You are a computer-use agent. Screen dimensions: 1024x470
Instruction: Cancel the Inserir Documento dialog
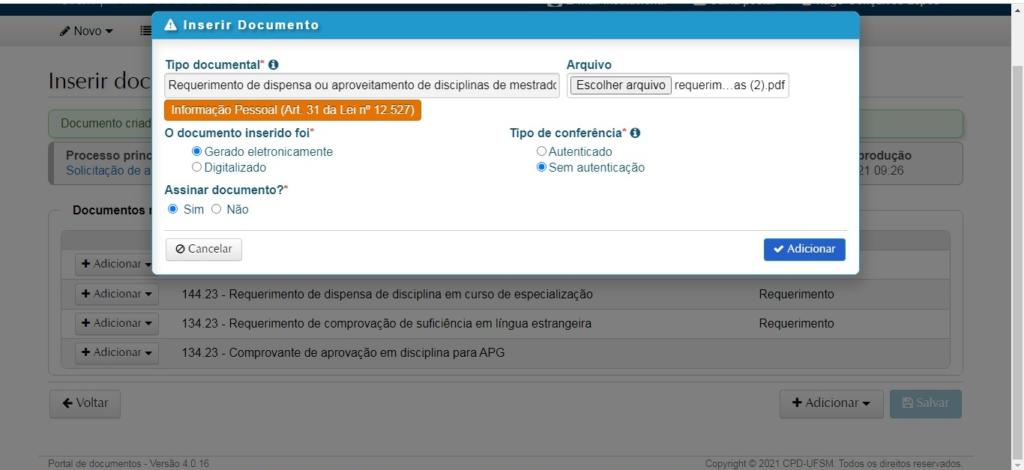coord(204,249)
